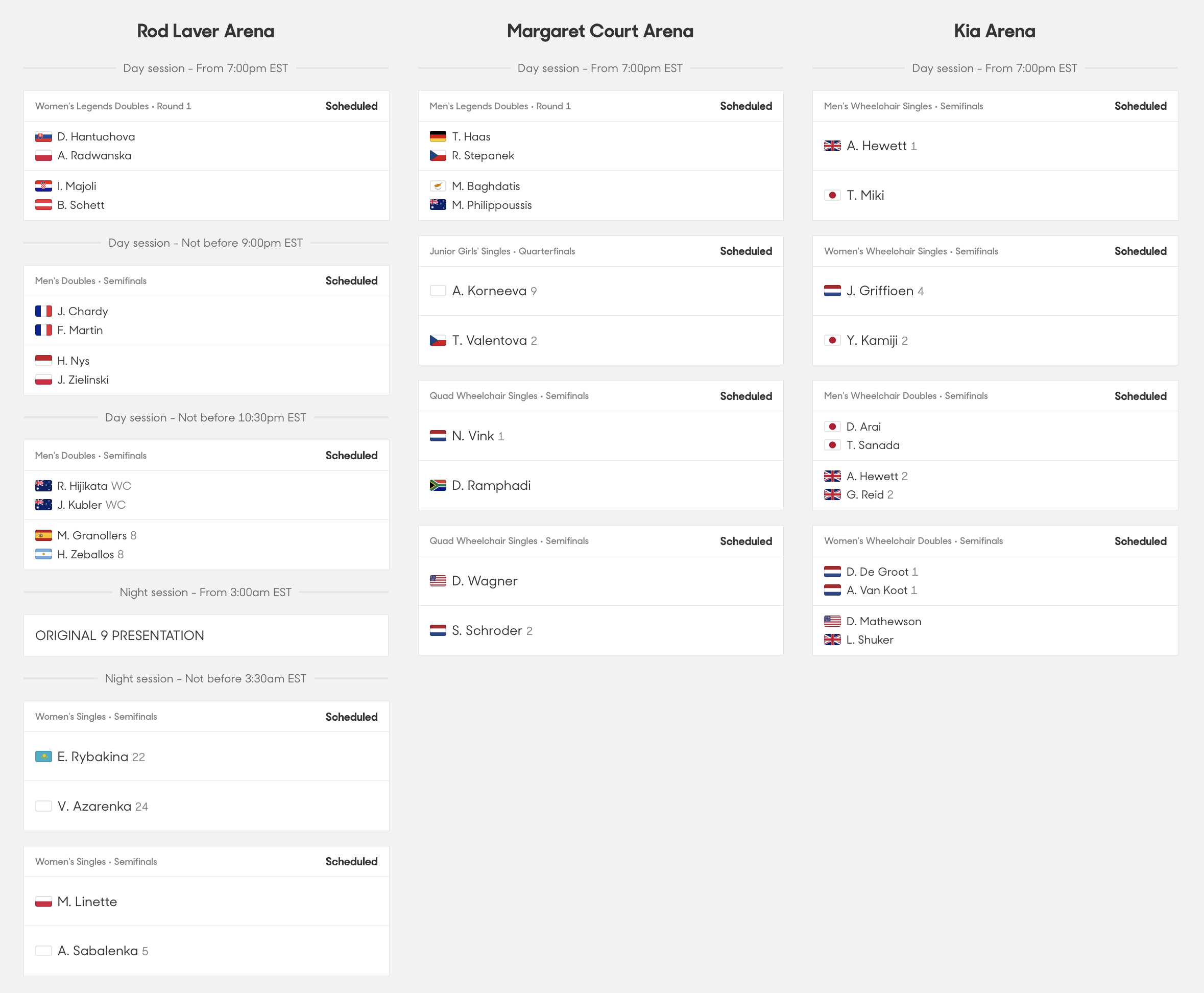1204x993 pixels.
Task: Click the Germany flag beside T. Haas
Action: tap(438, 137)
